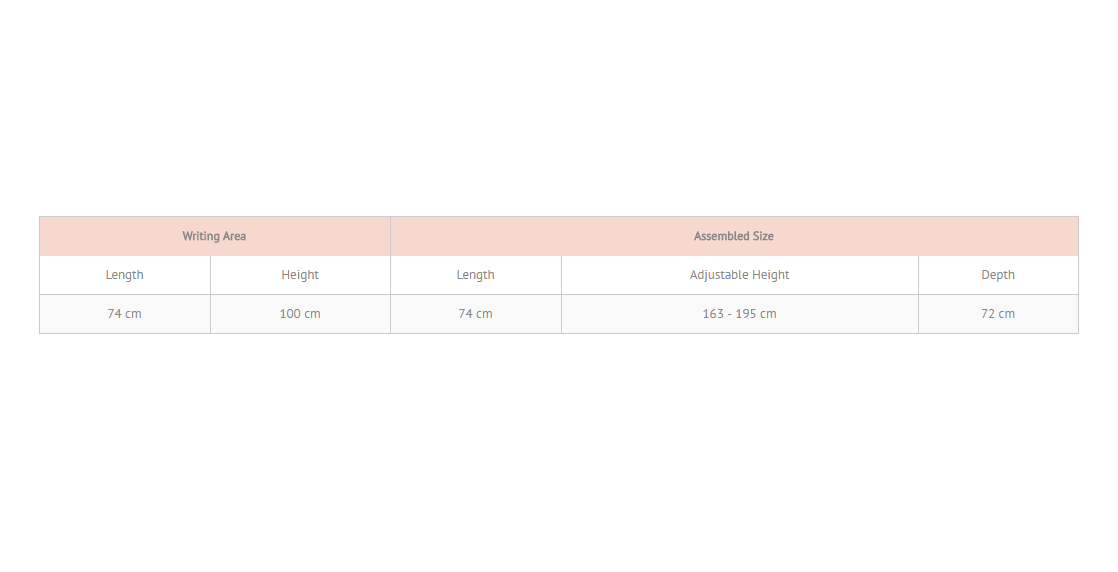The height and width of the screenshot is (572, 1118).
Task: Select the 74 cm Assembled Size length value
Action: click(x=476, y=314)
